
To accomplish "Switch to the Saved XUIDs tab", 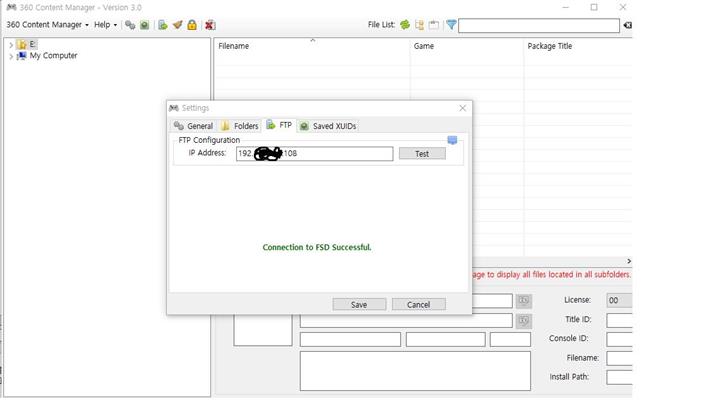I will (328, 126).
